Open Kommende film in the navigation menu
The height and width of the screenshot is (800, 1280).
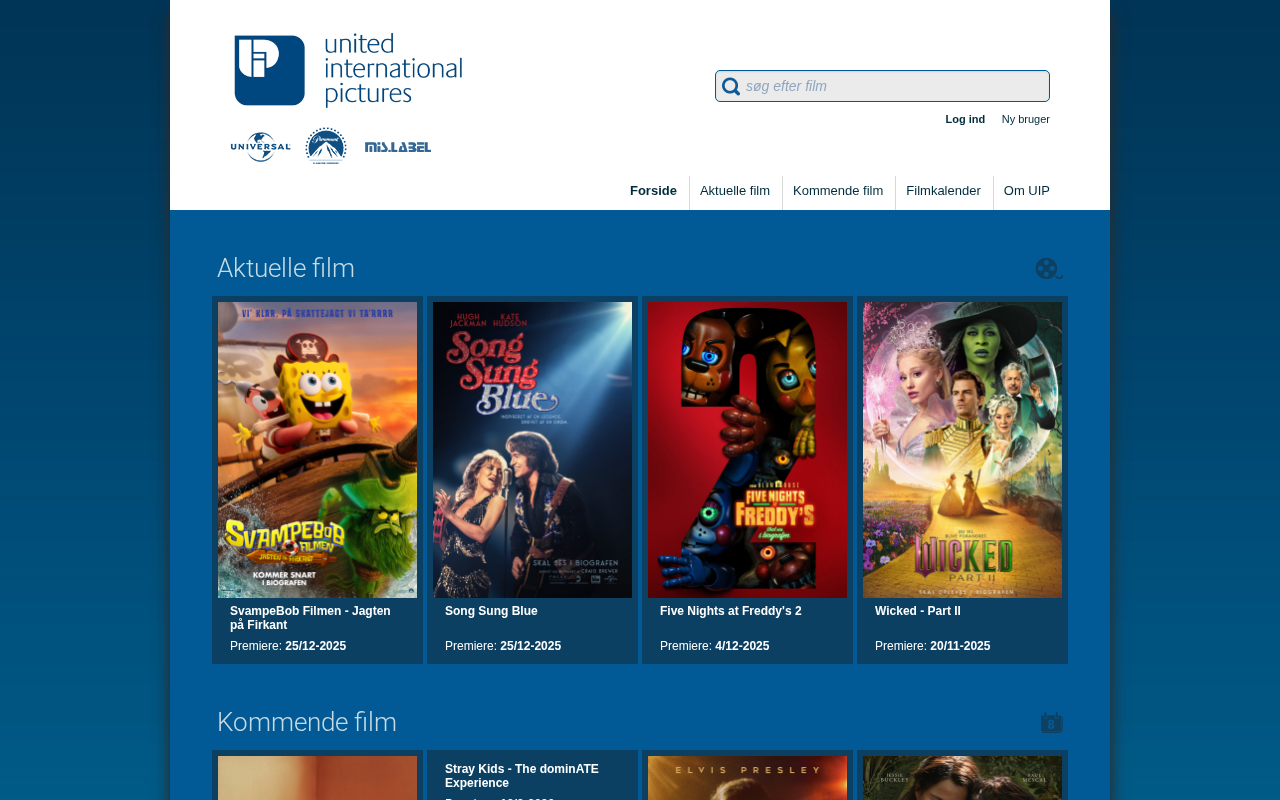coord(838,191)
